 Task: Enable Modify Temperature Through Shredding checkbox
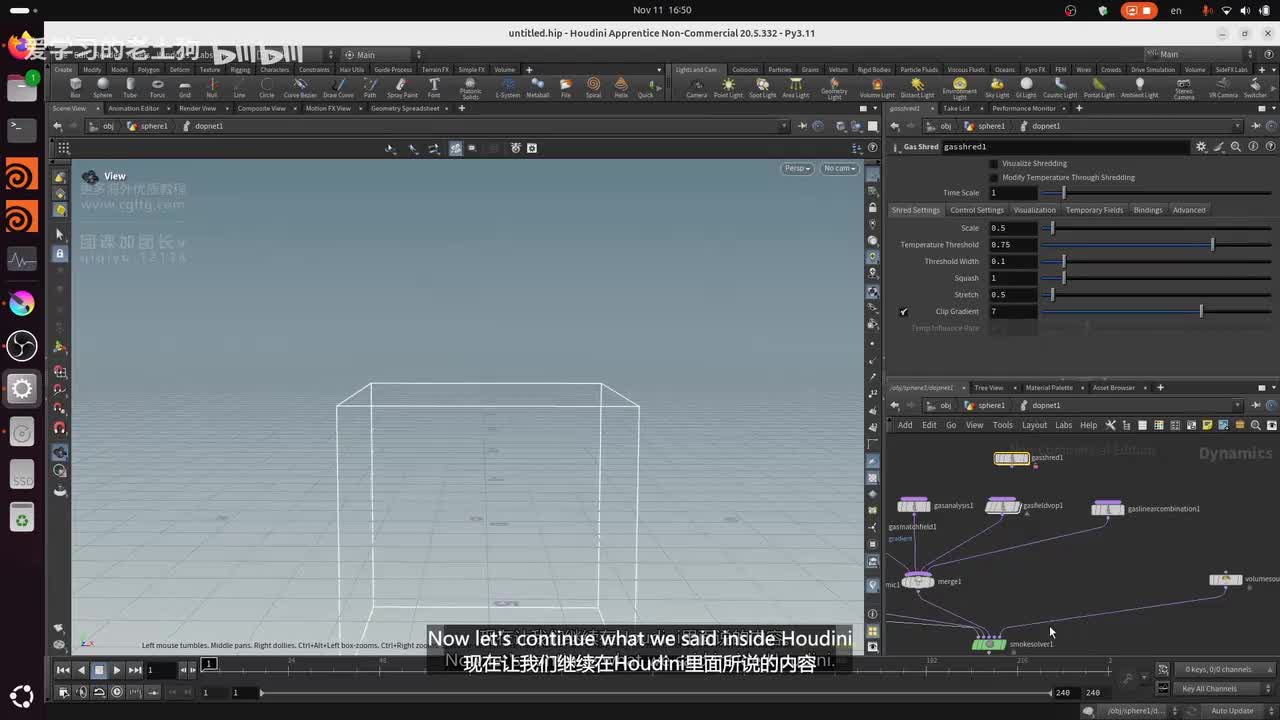993,177
